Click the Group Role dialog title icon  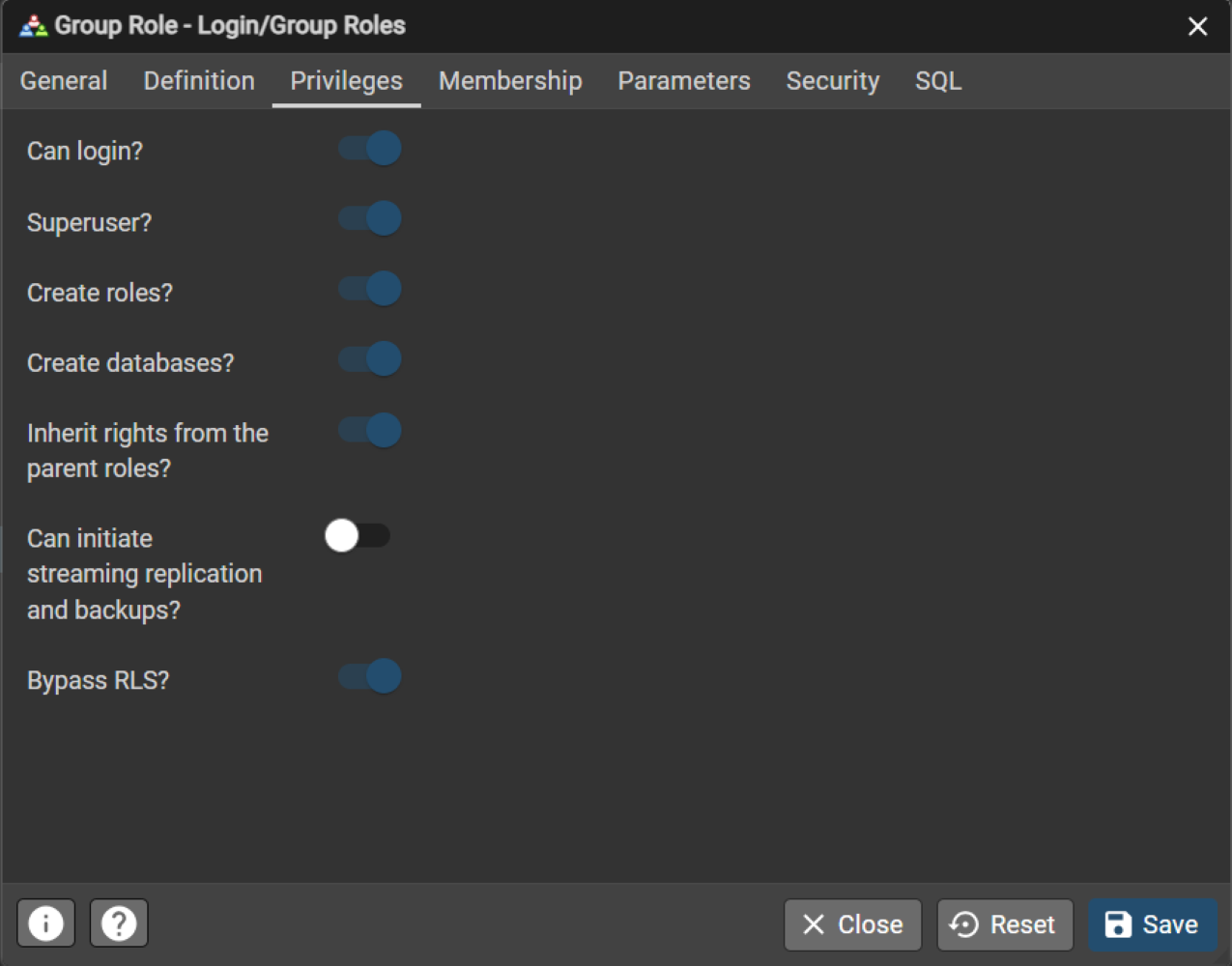(34, 26)
